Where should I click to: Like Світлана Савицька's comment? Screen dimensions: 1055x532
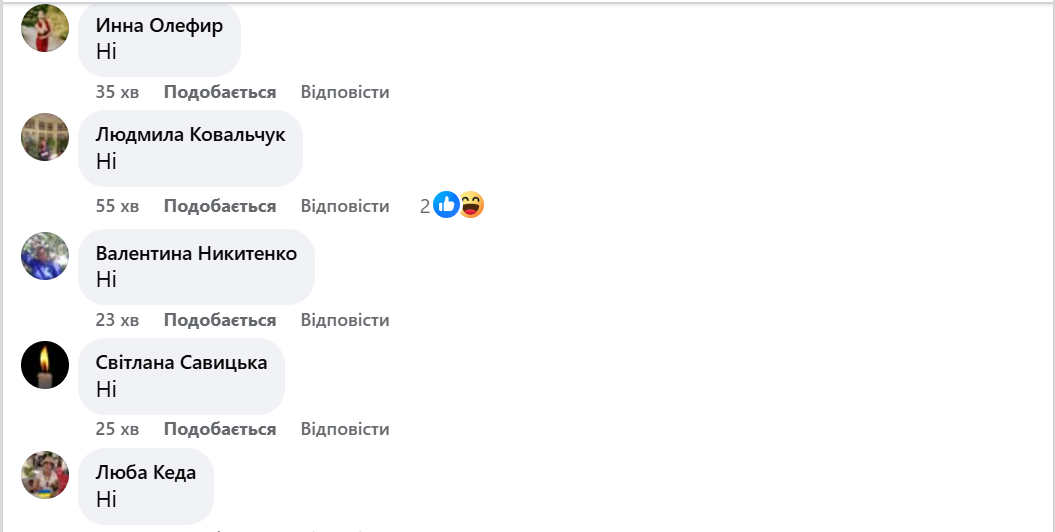[220, 429]
